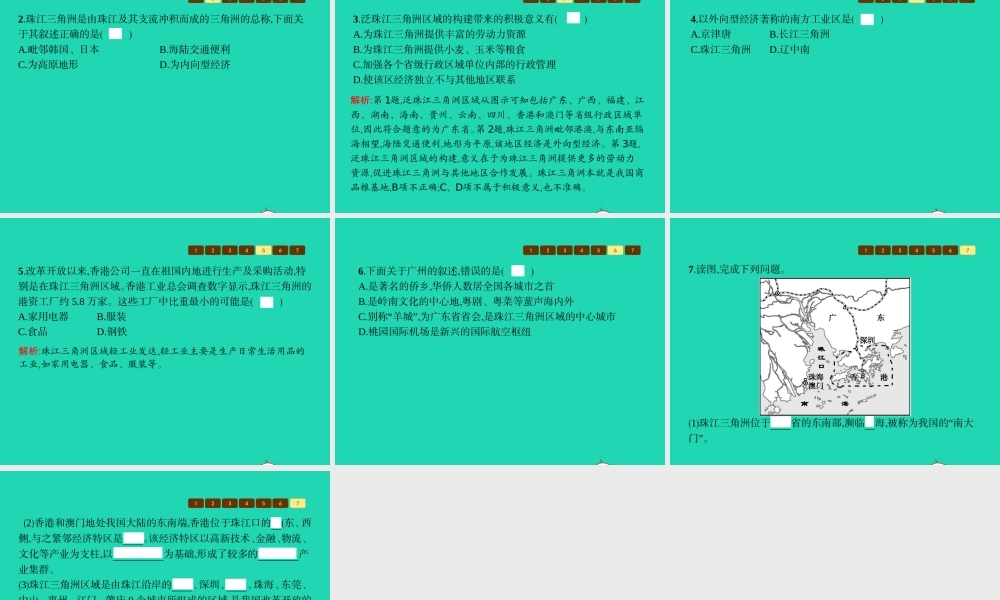Select option A.家用电器
Viewport: 1000px width, 600px height.
(x=43, y=317)
